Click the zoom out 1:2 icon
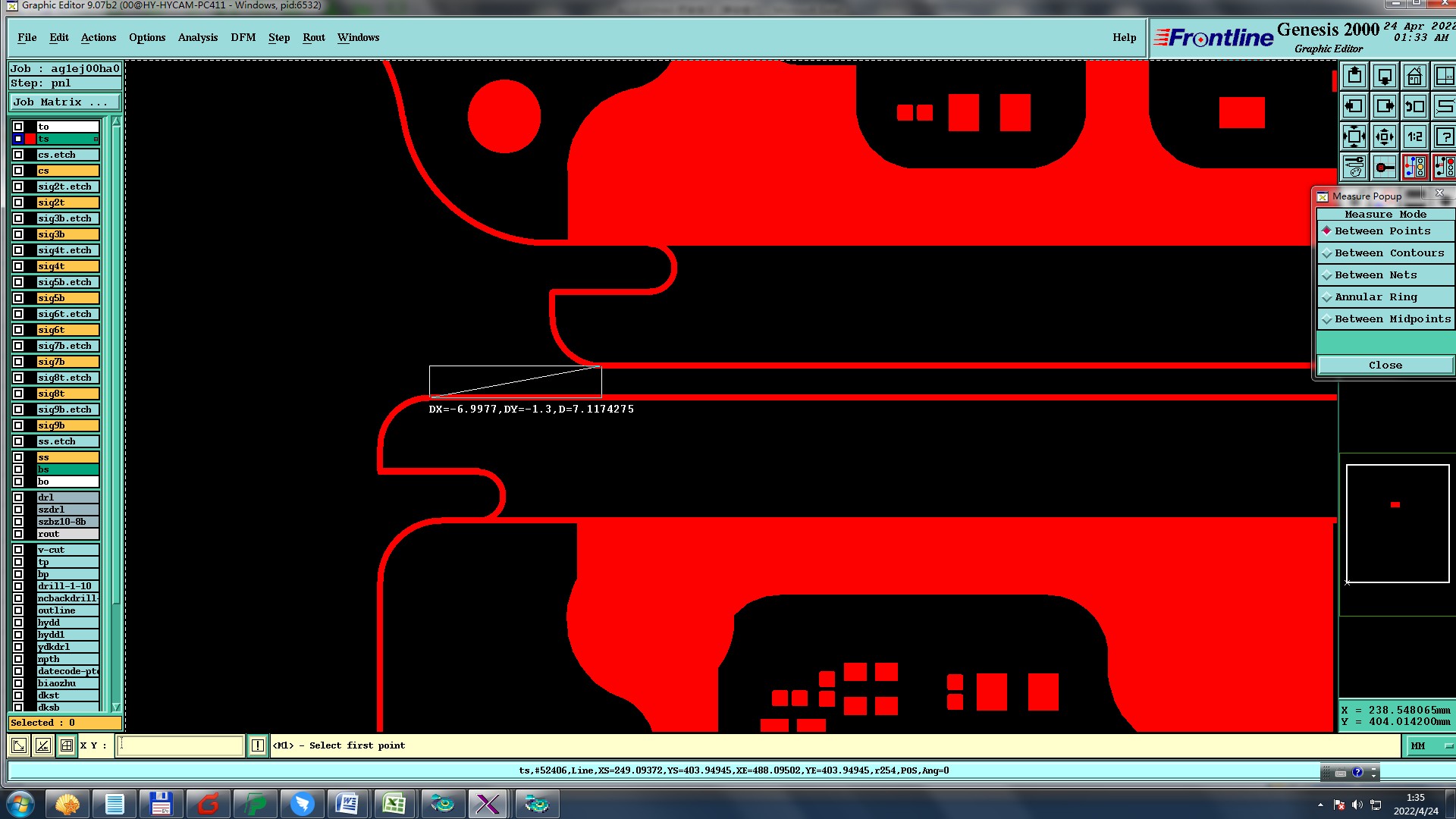 point(1414,137)
